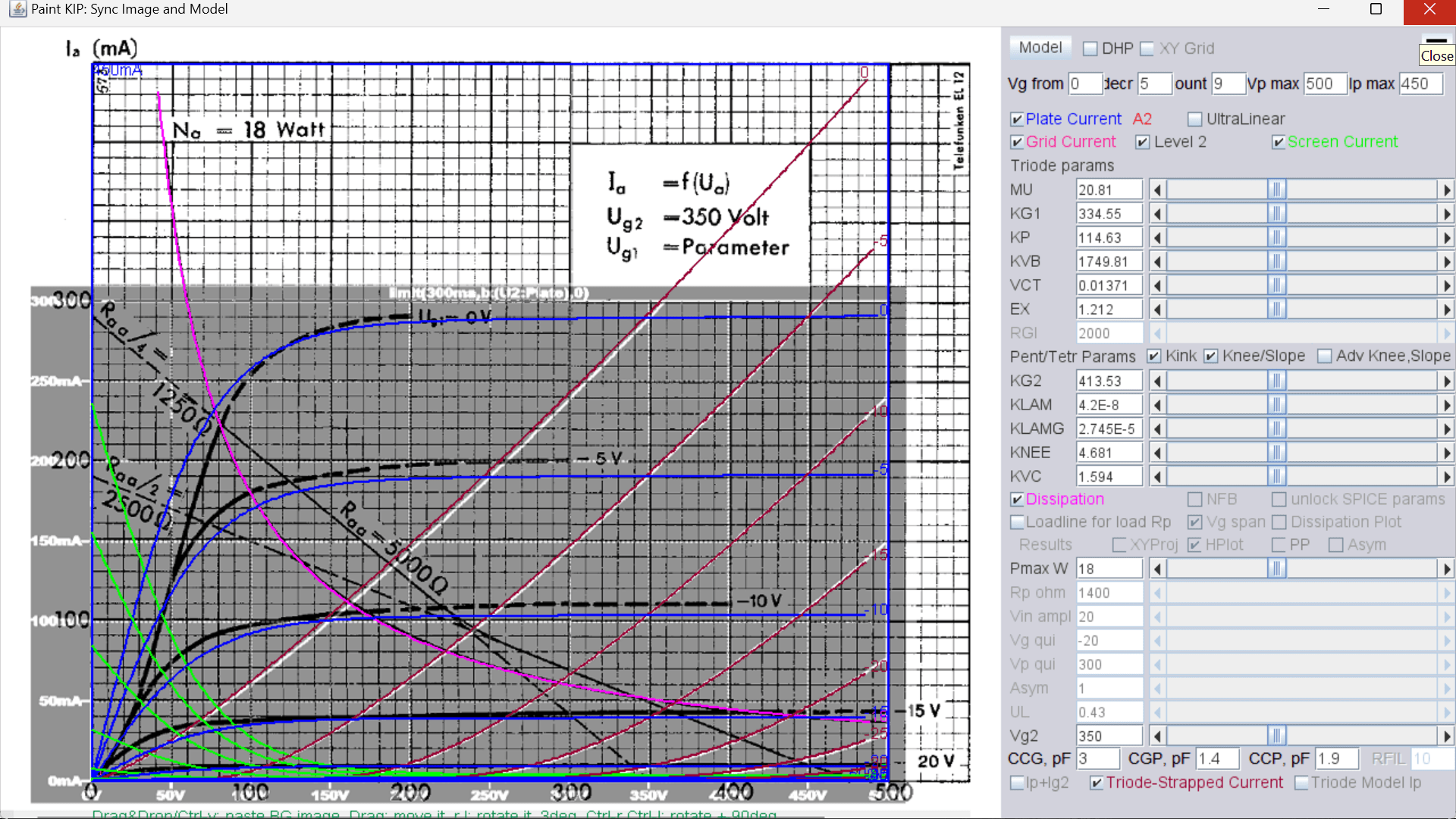Uncheck the Level 2 checkbox
The image size is (1456, 819).
click(1143, 142)
